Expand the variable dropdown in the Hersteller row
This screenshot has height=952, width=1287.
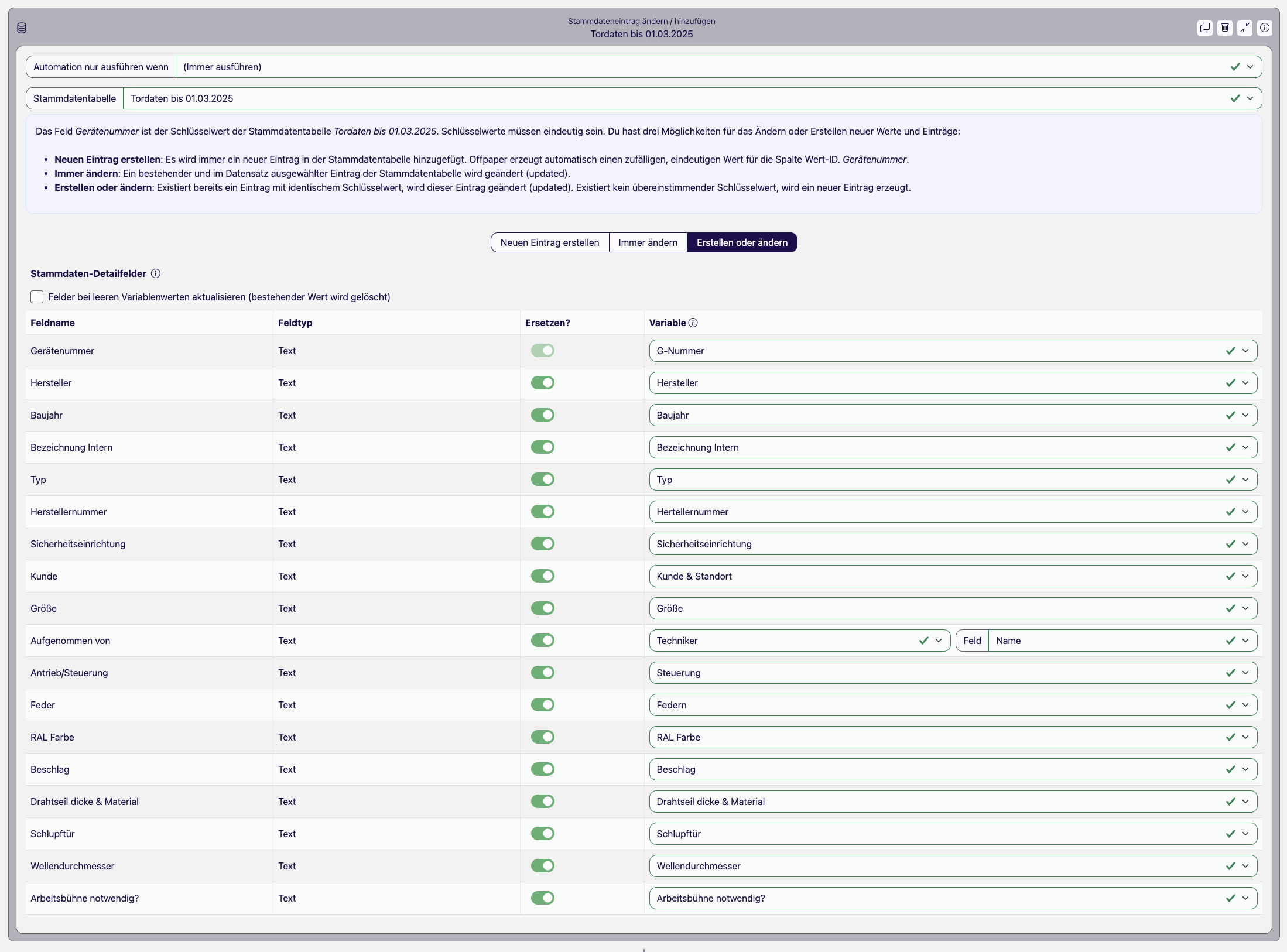[953, 383]
